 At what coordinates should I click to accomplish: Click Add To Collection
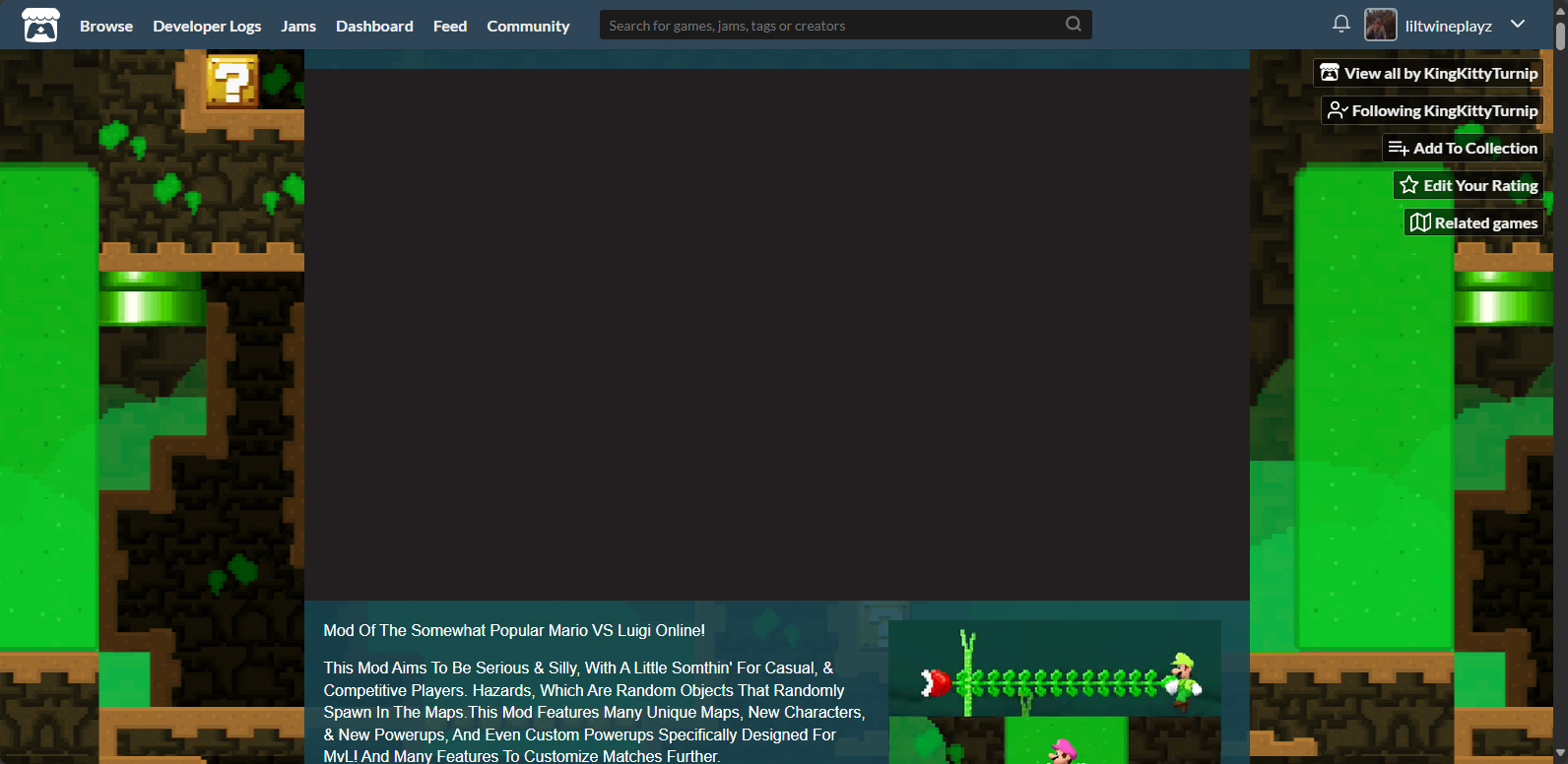[x=1463, y=148]
